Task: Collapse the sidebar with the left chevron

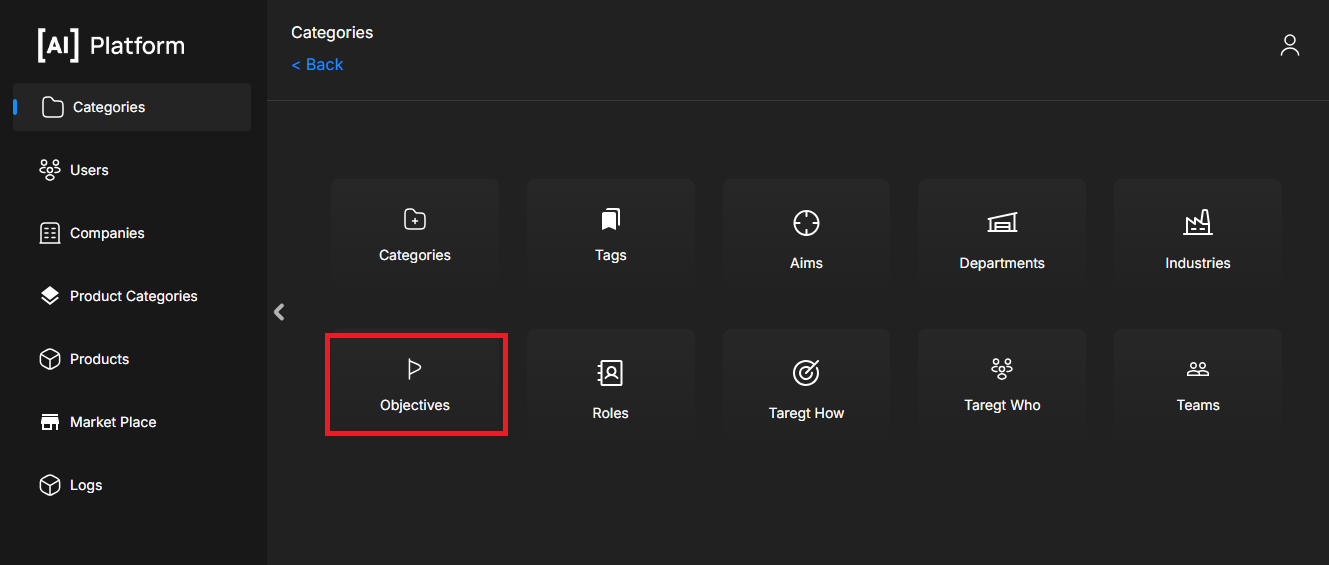Action: (x=279, y=312)
